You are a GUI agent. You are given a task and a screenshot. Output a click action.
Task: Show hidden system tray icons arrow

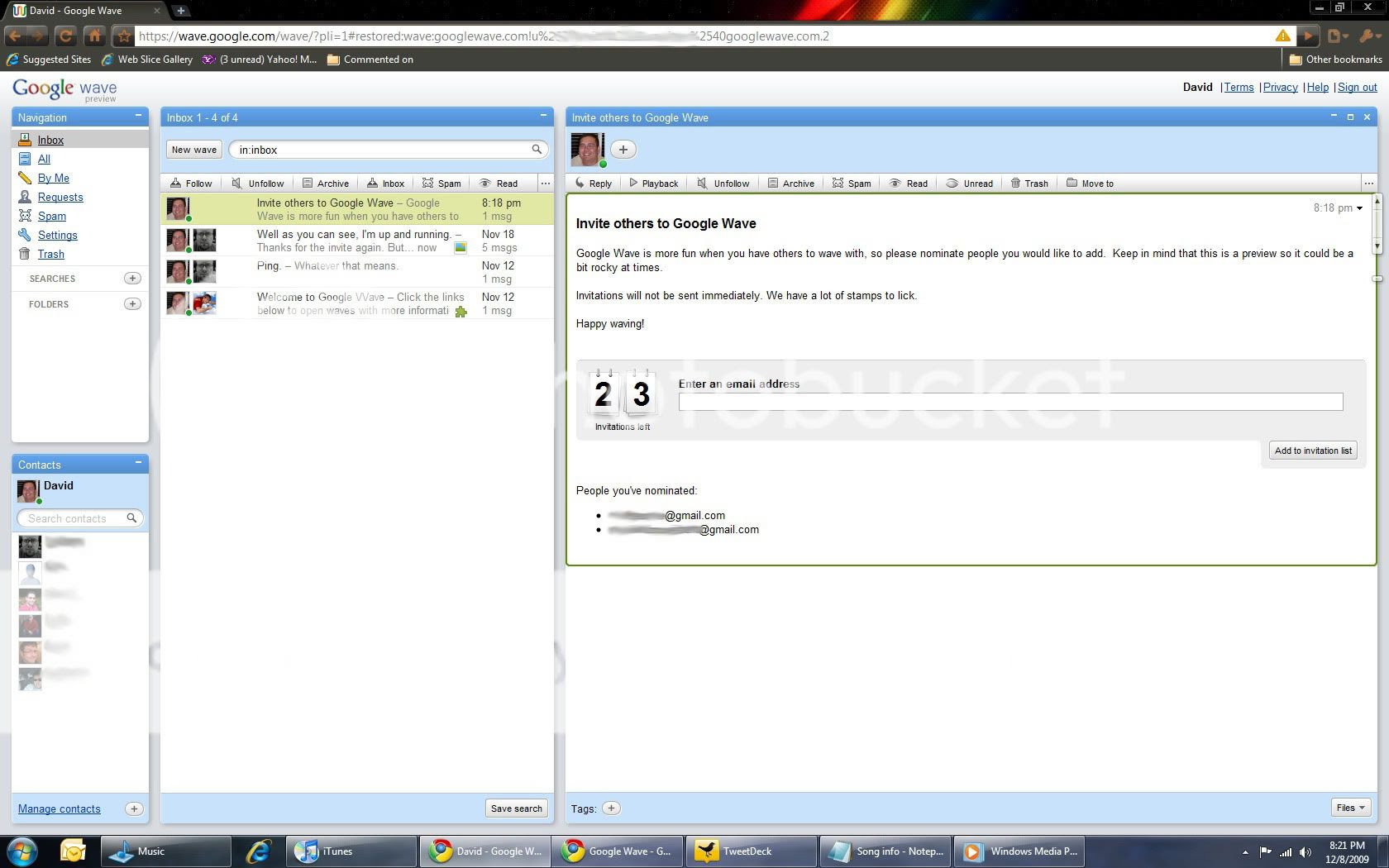1245,852
